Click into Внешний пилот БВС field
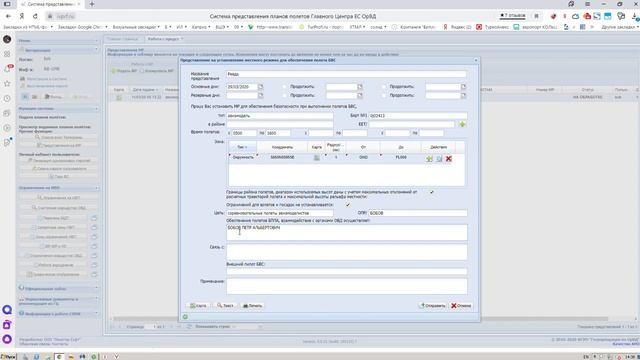Screen dimensions: 640x360 point(347,271)
